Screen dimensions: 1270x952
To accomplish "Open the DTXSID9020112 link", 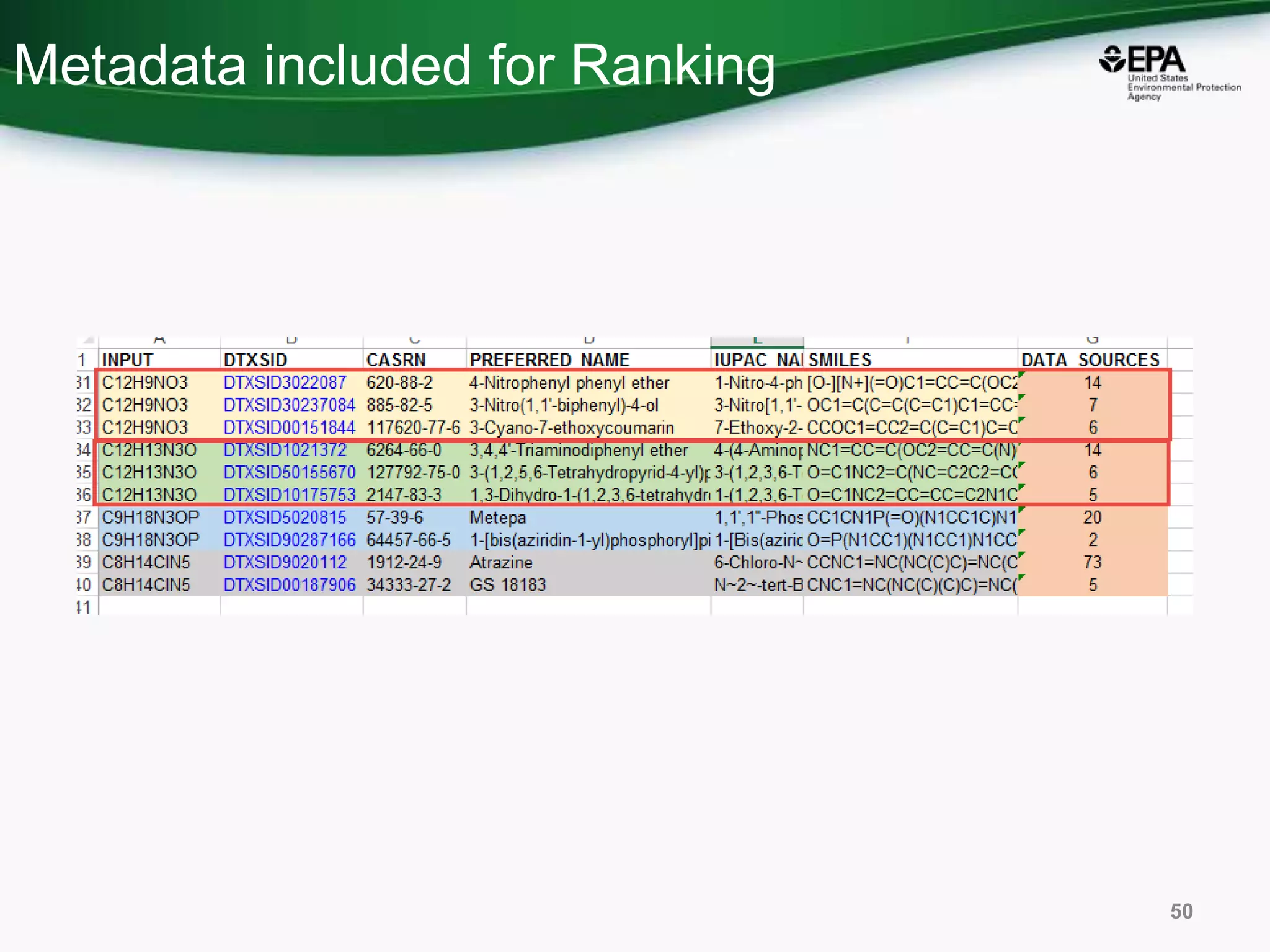I will [x=285, y=562].
